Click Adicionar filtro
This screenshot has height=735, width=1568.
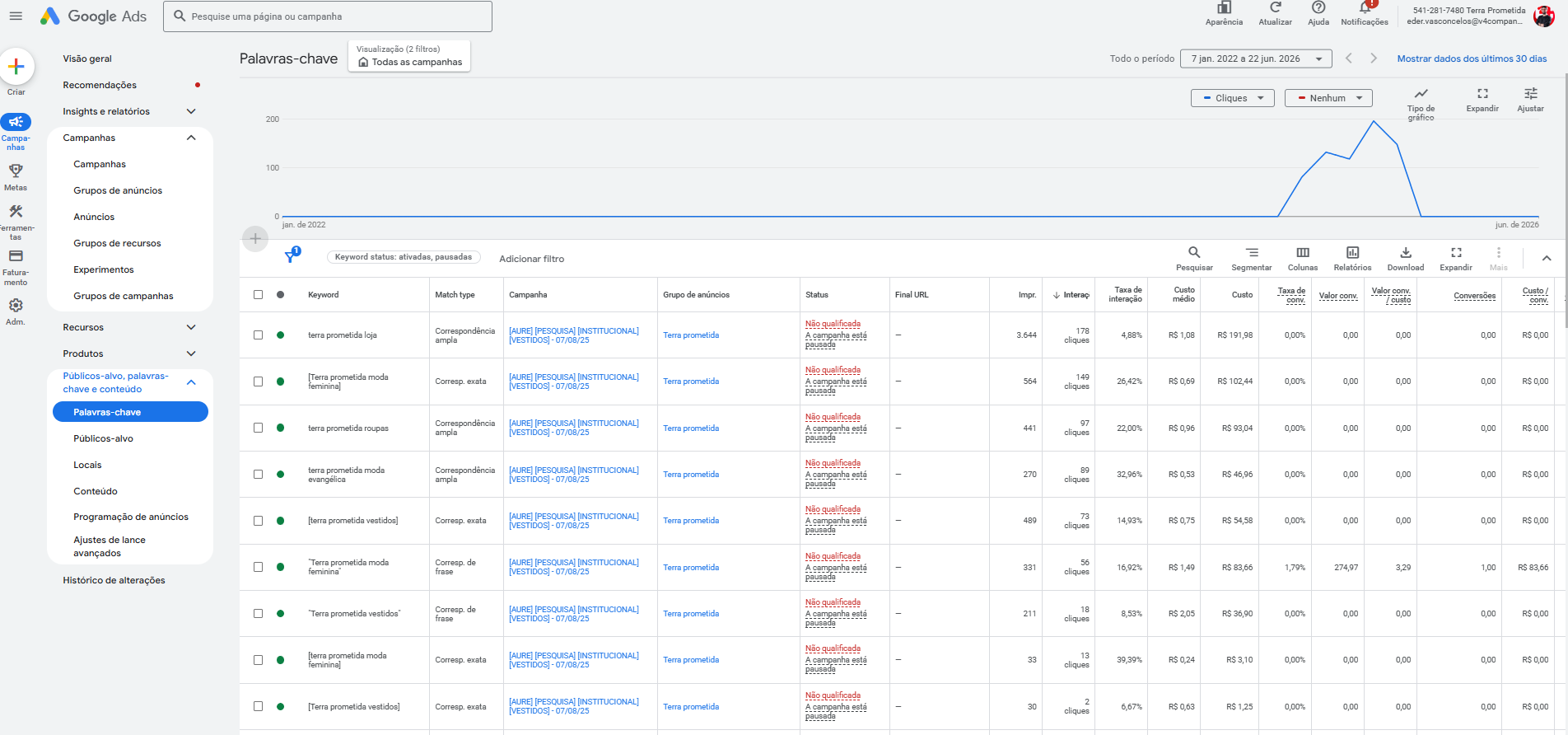coord(531,259)
